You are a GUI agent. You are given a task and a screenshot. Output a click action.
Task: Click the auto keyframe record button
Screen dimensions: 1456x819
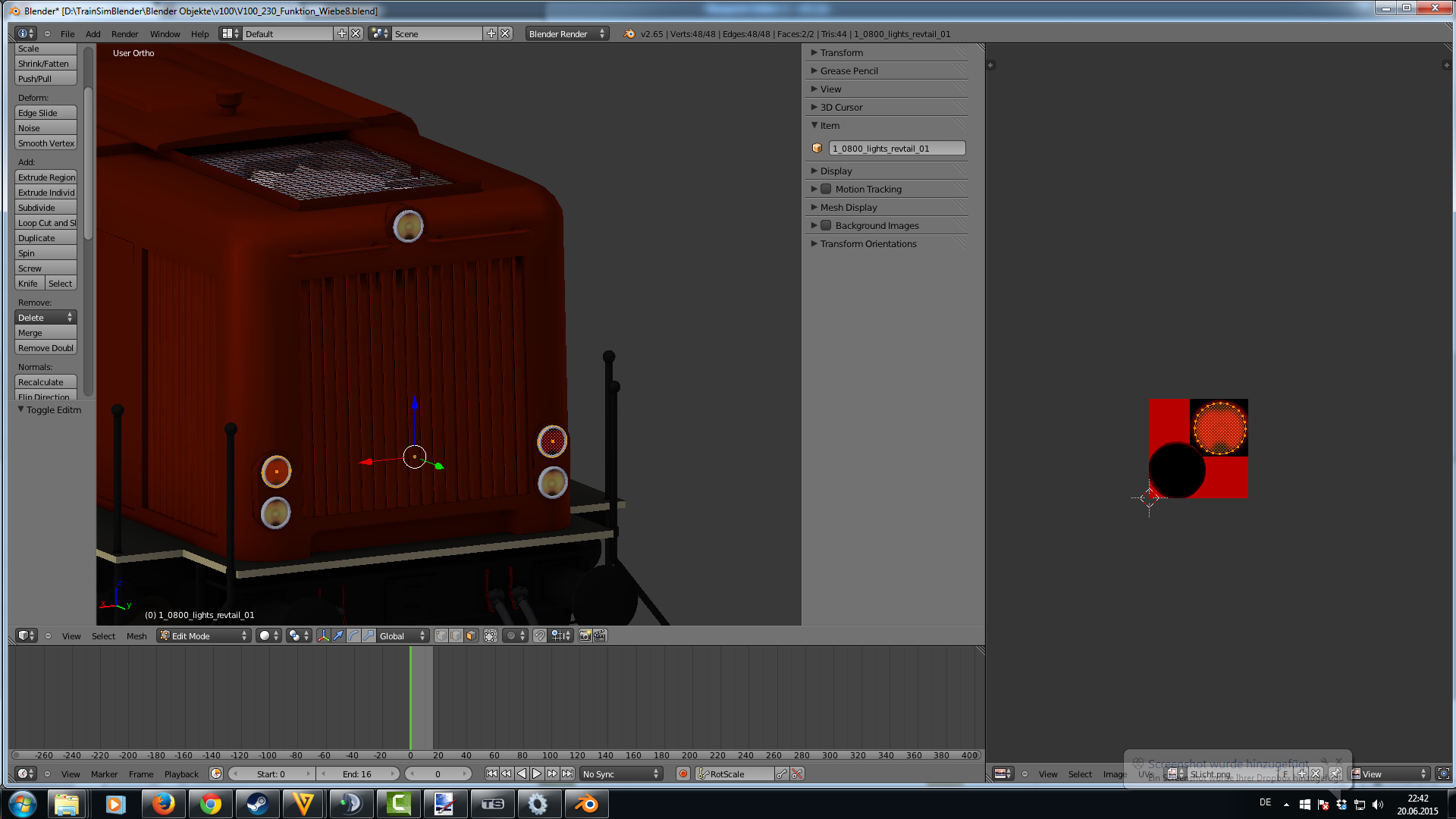pos(682,773)
